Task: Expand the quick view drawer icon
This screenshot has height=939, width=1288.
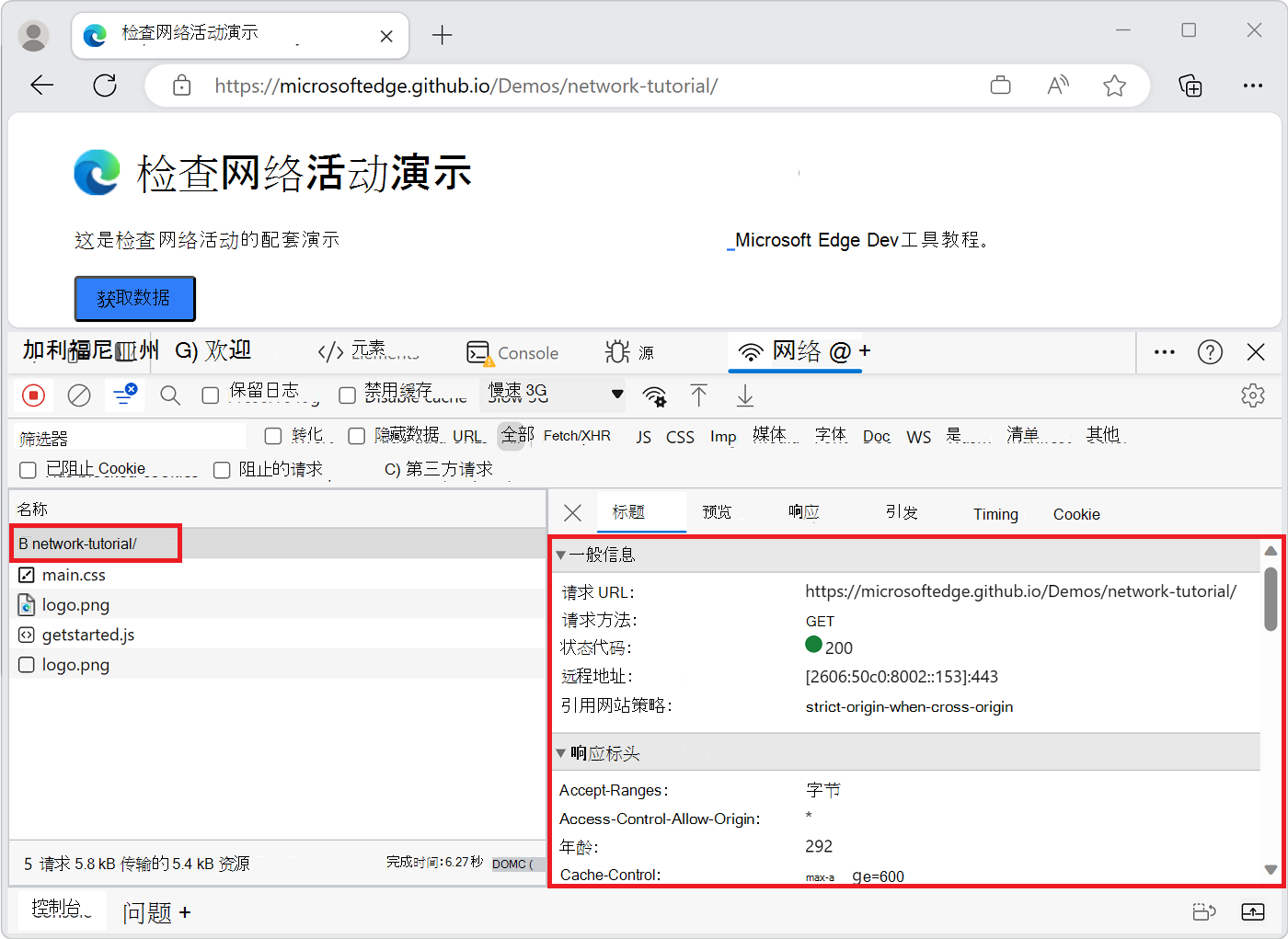Action: click(x=1253, y=911)
